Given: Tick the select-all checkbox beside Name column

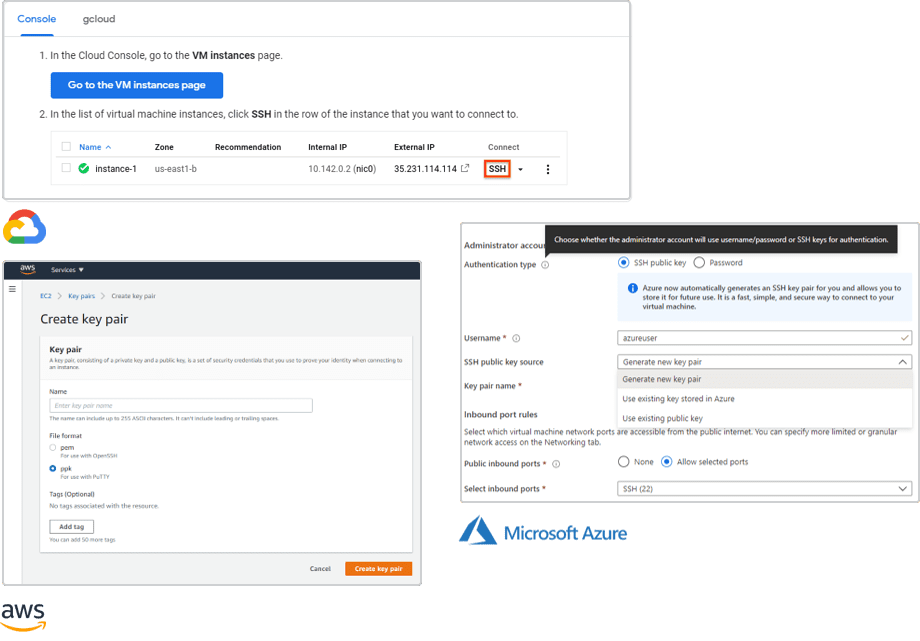Looking at the screenshot, I should tap(66, 147).
